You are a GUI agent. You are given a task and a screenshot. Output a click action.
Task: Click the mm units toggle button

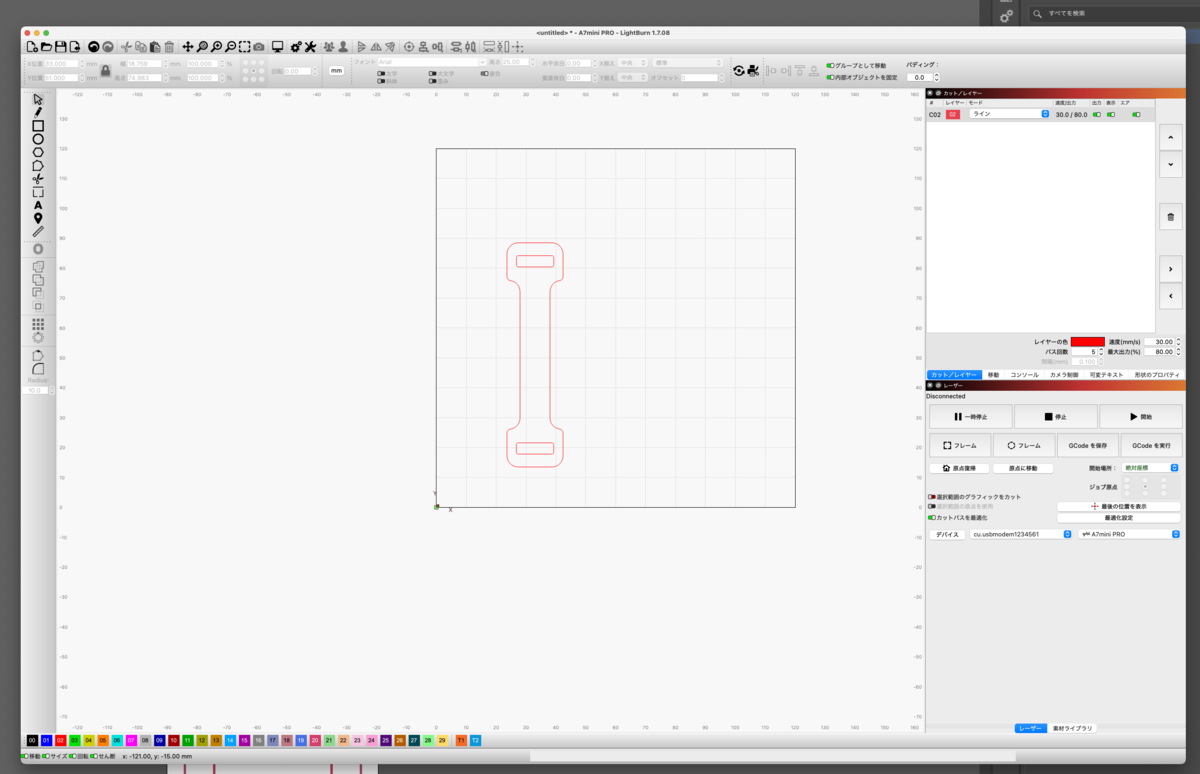[x=337, y=71]
